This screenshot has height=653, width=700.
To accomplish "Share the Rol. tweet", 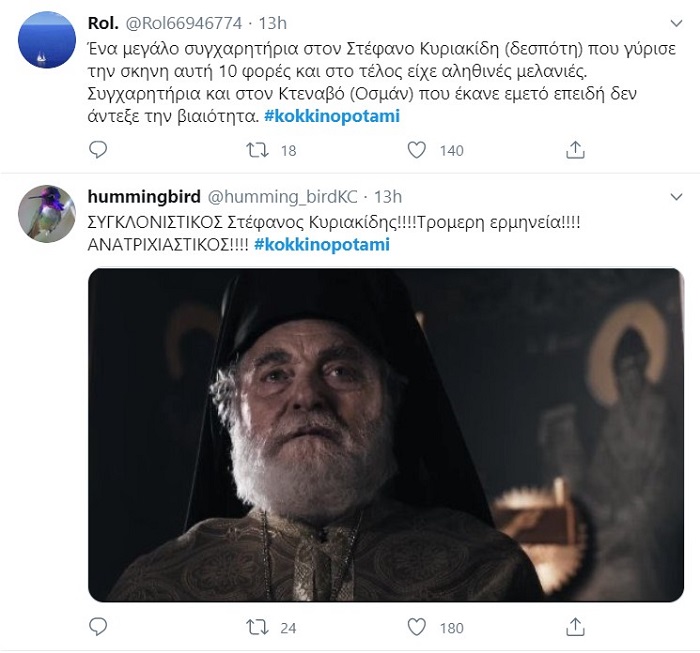I will [x=575, y=150].
